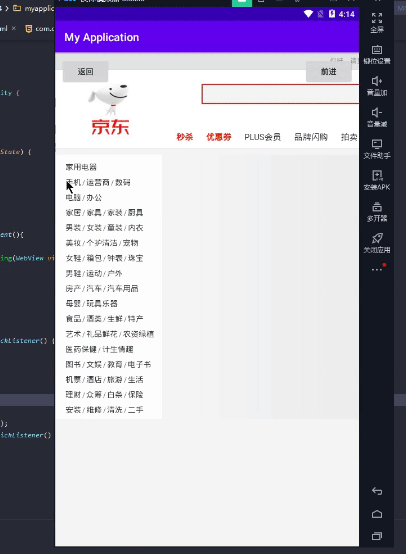Image resolution: width=406 pixels, height=554 pixels.
Task: Select 运营商 in the category list
Action: (x=98, y=182)
